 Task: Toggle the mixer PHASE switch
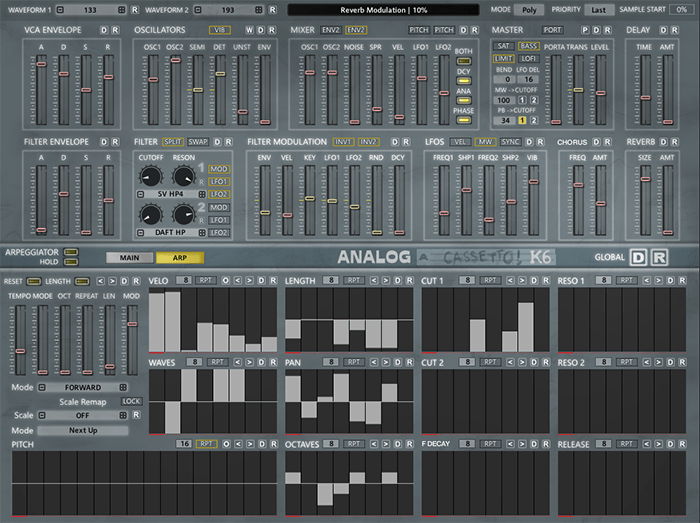(x=463, y=120)
